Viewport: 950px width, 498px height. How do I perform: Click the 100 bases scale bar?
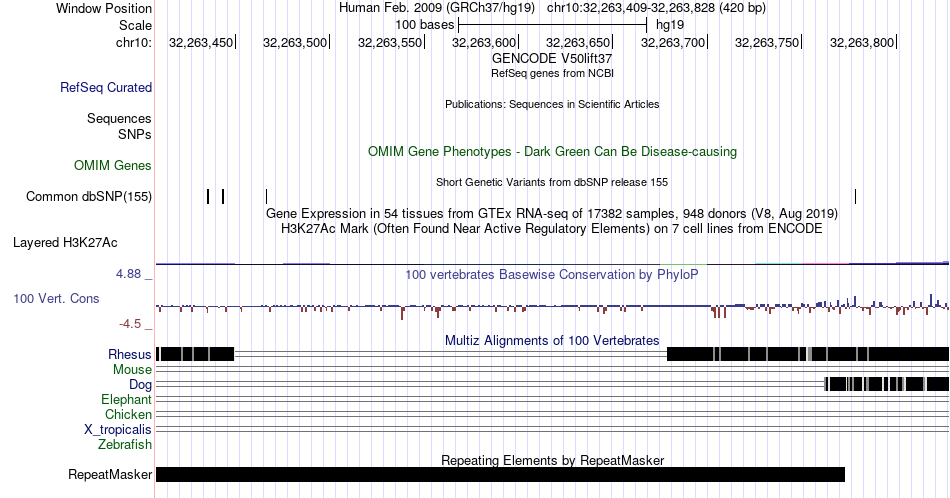point(553,25)
